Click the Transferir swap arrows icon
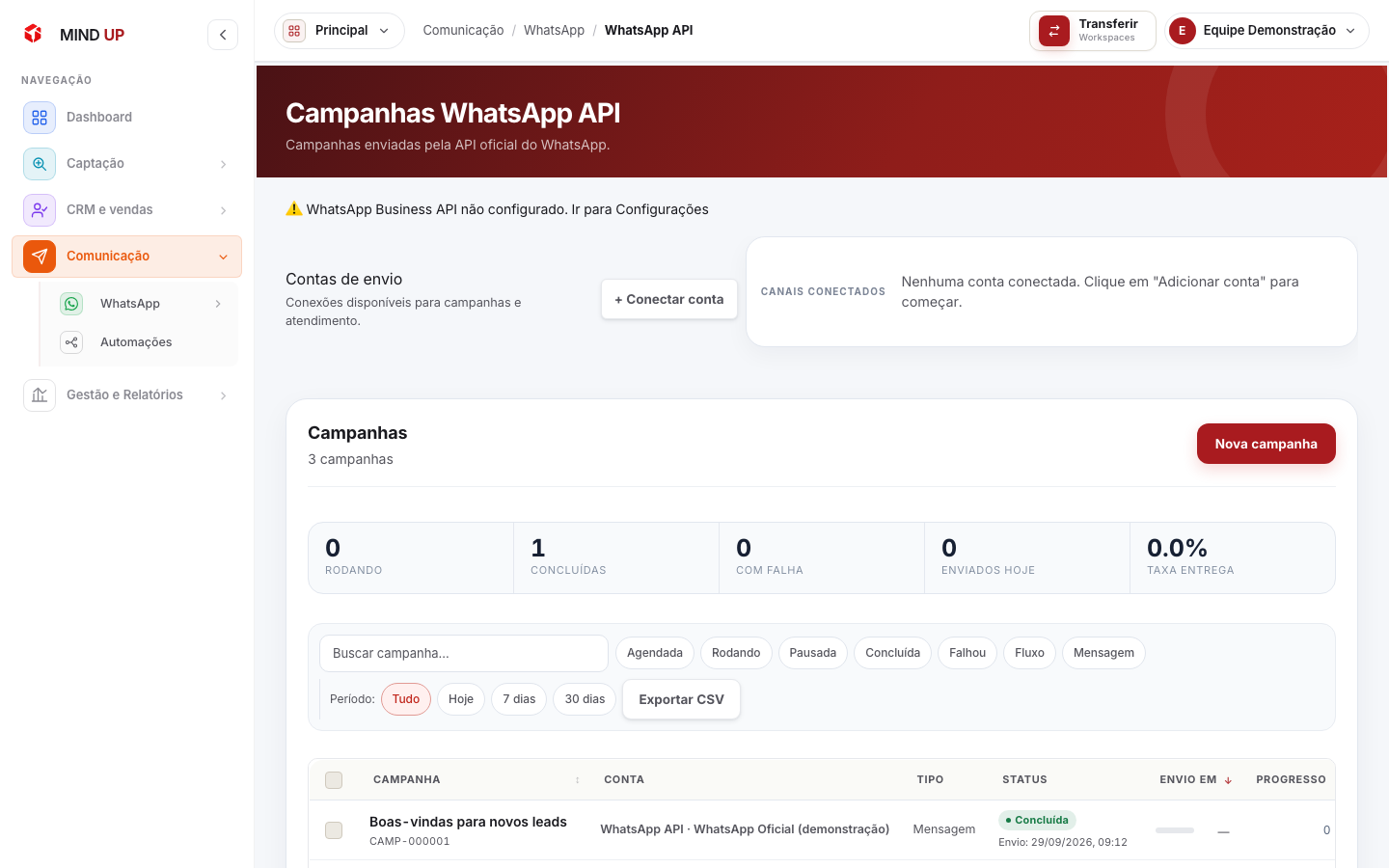 coord(1054,31)
